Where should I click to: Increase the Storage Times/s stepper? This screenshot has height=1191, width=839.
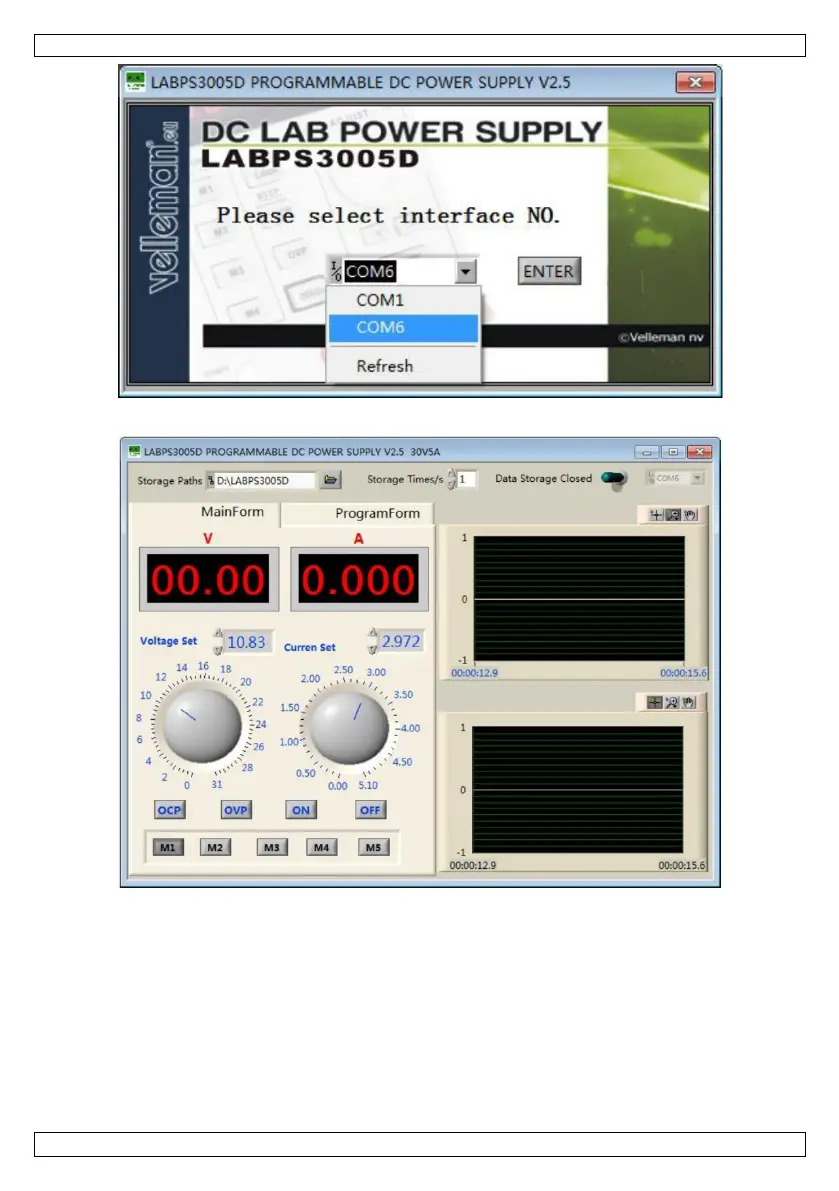[452, 474]
